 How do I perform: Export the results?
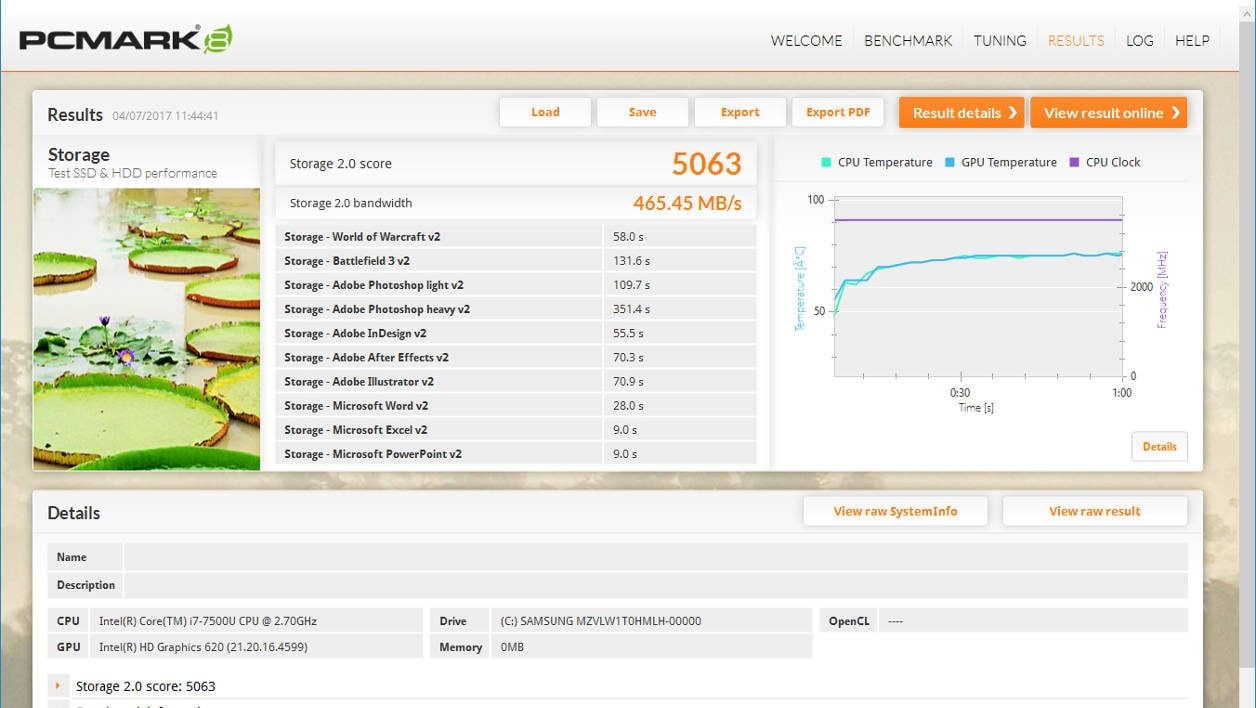pyautogui.click(x=740, y=112)
